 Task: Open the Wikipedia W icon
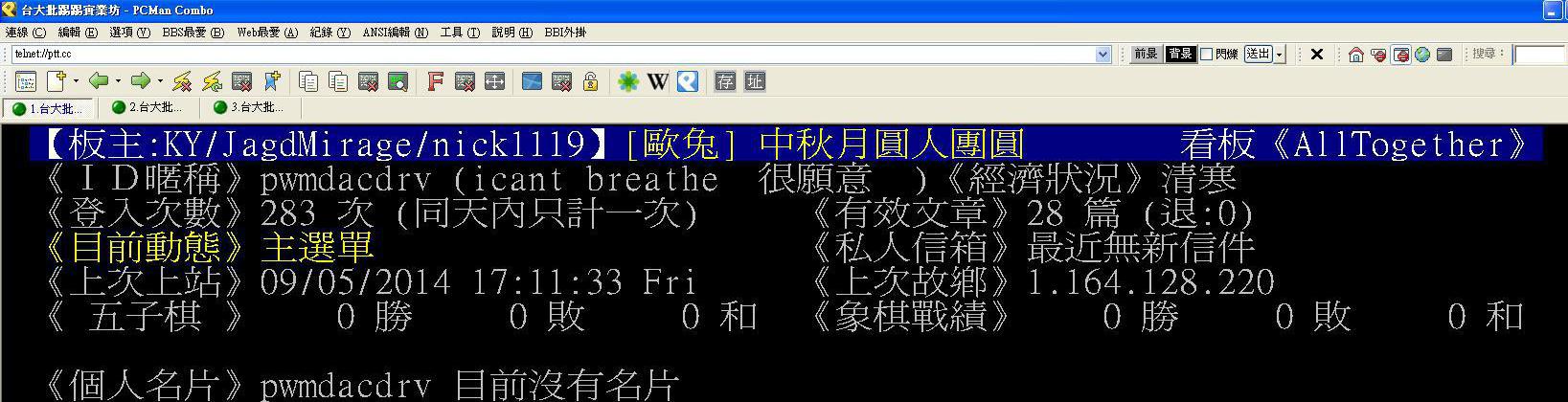[657, 81]
